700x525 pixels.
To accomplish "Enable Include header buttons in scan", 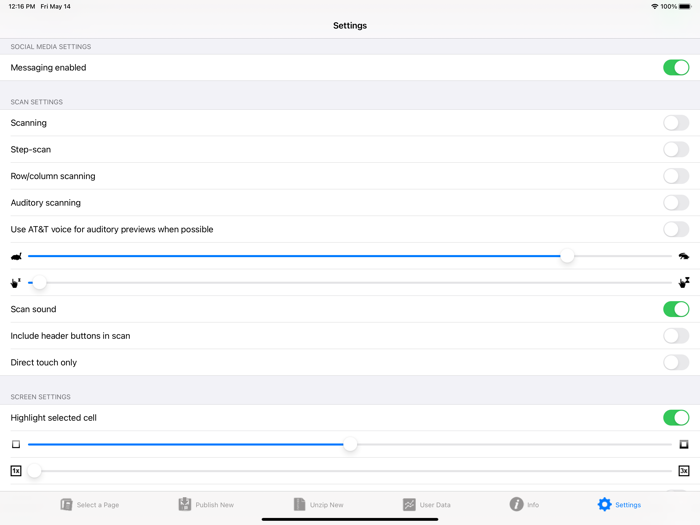I will pyautogui.click(x=676, y=336).
